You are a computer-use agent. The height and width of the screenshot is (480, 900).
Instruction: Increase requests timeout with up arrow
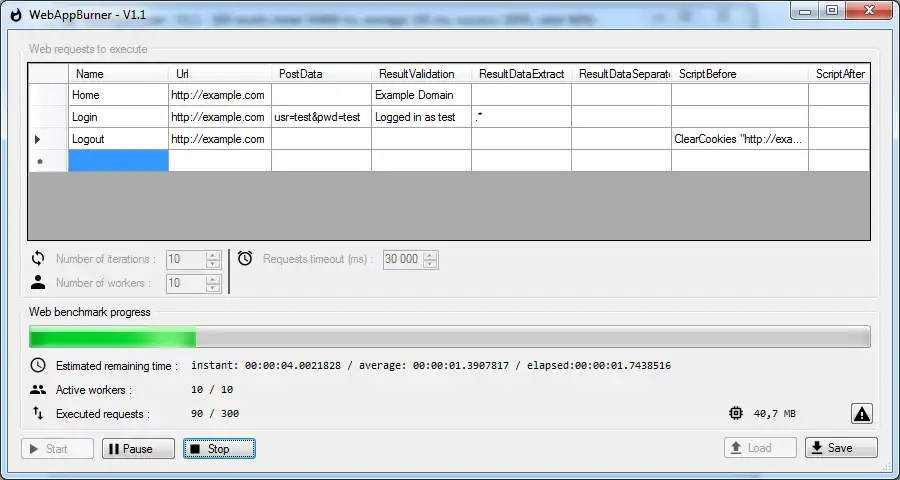click(x=430, y=256)
